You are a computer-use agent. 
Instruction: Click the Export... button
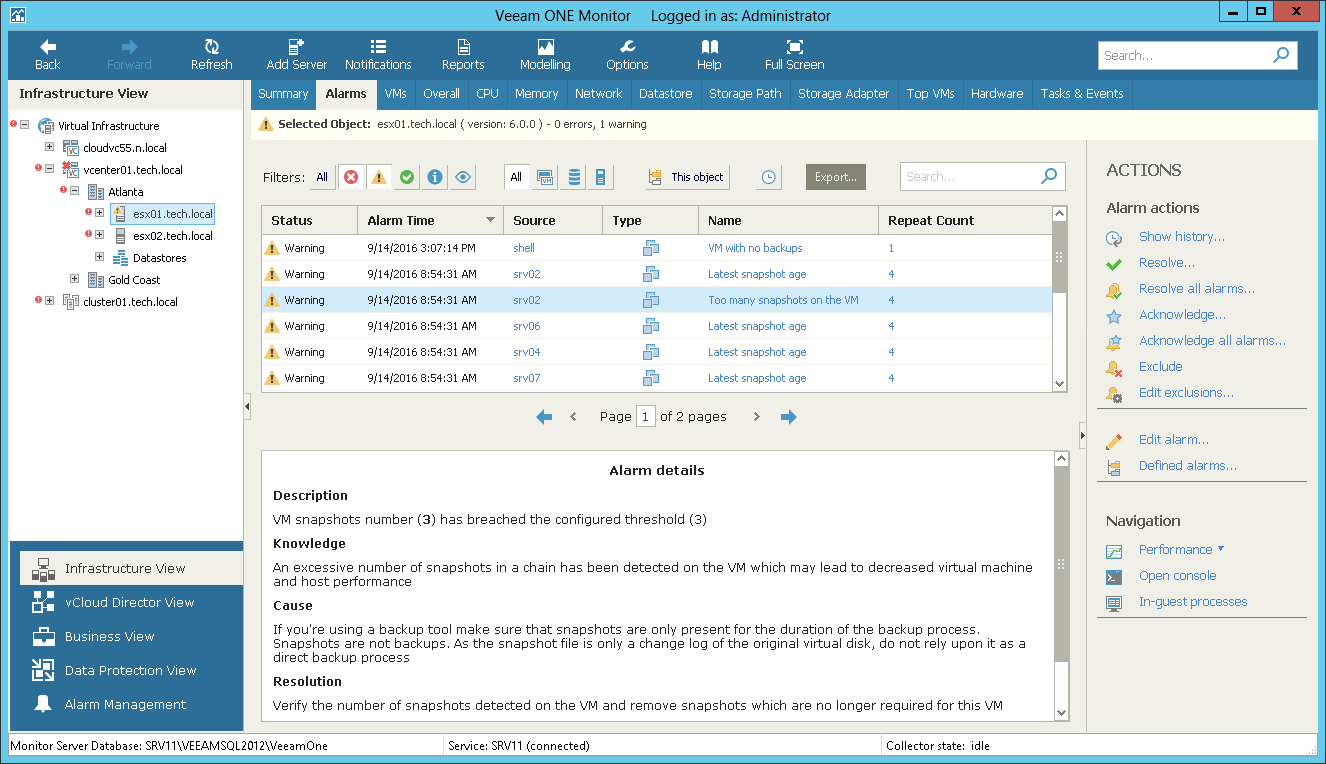click(x=836, y=177)
